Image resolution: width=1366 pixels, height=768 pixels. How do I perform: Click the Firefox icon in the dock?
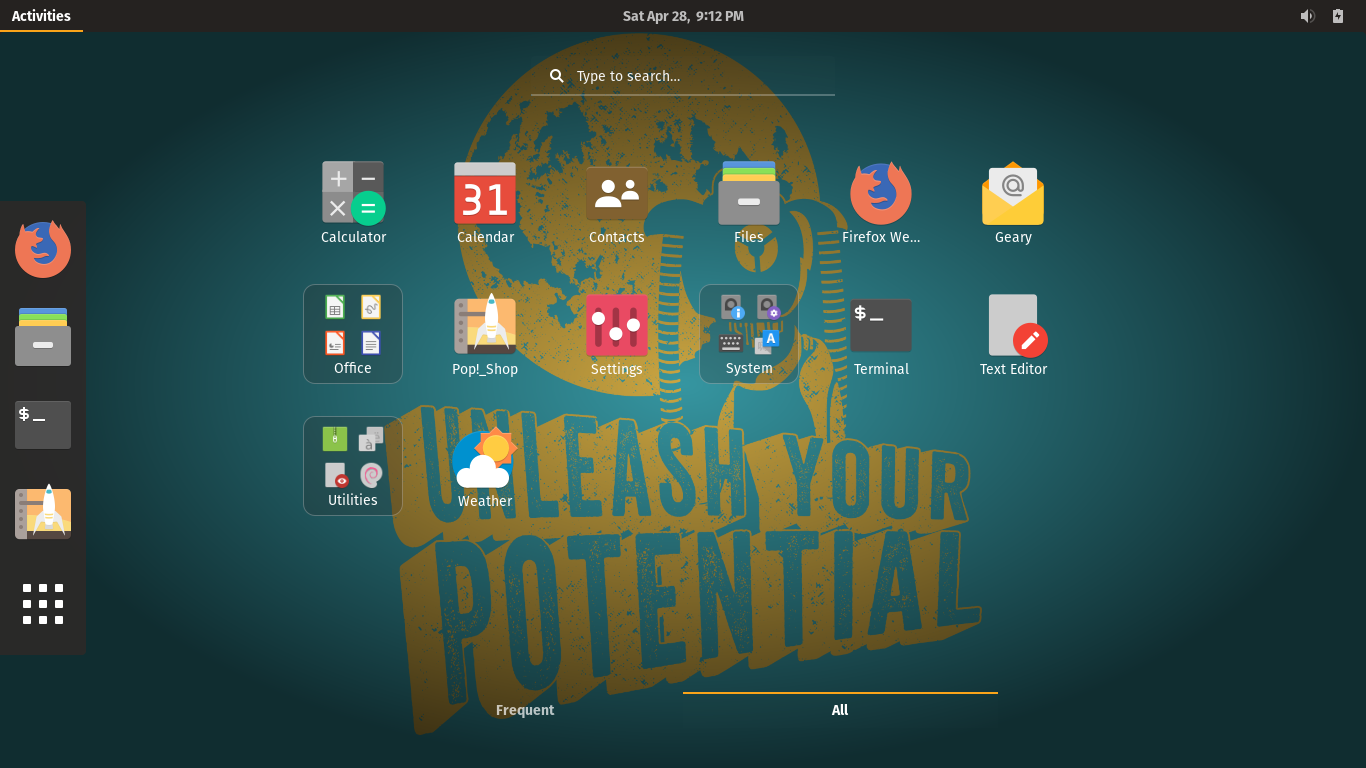click(x=43, y=250)
